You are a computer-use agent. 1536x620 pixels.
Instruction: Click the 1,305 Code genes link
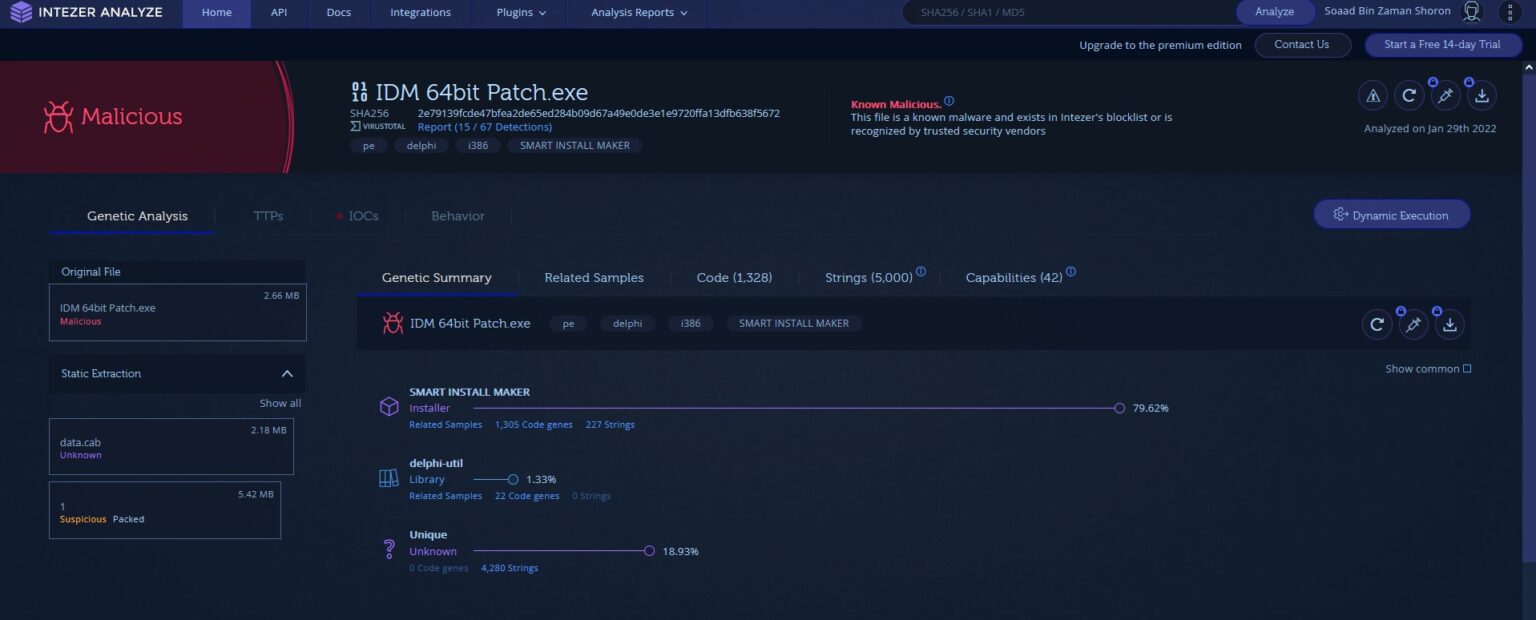(x=534, y=425)
